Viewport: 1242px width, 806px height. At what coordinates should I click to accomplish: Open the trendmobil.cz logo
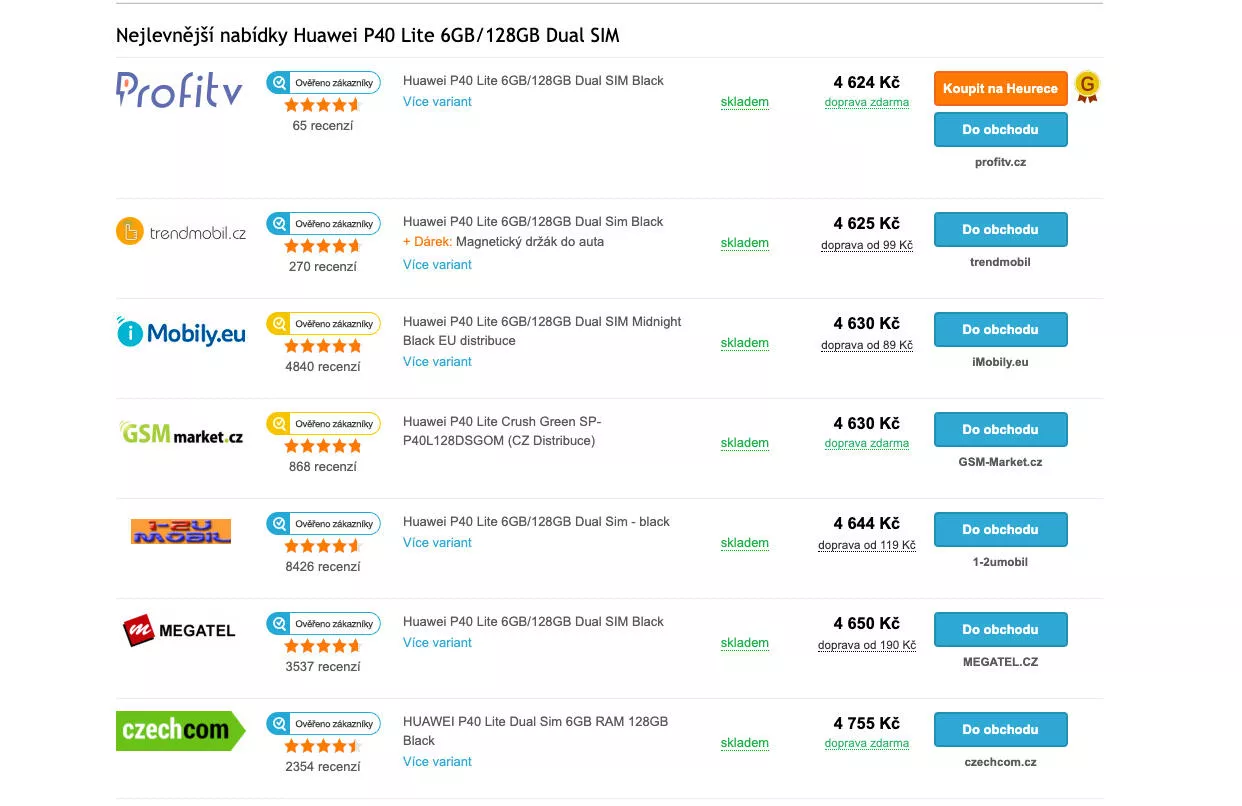click(181, 232)
